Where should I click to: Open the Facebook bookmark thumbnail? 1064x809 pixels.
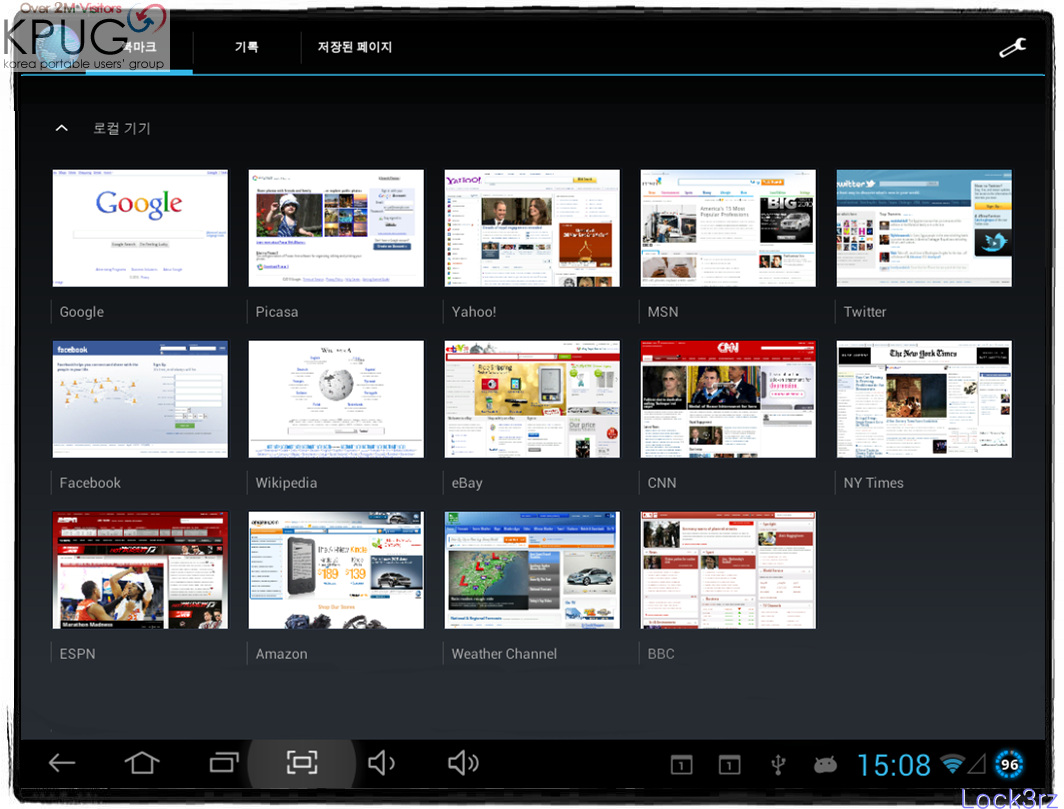tap(140, 399)
